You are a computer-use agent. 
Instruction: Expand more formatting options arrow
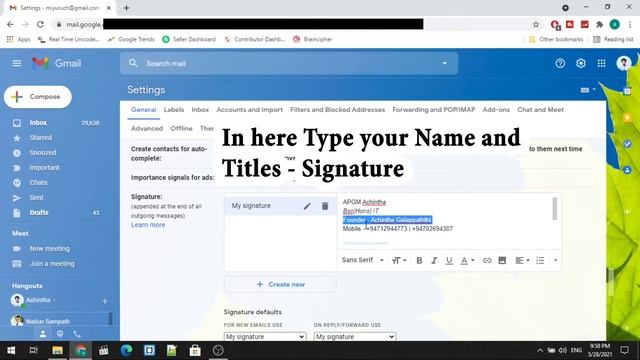point(555,260)
